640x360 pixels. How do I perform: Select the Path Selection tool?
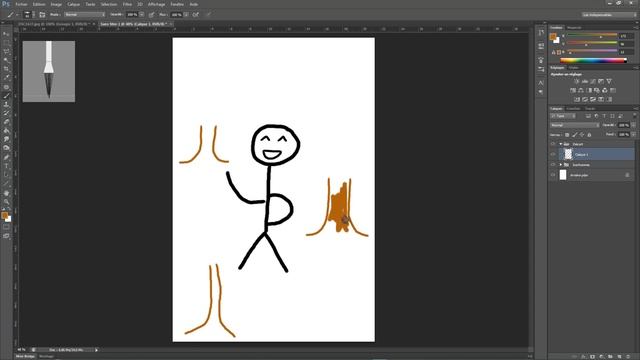[6, 175]
